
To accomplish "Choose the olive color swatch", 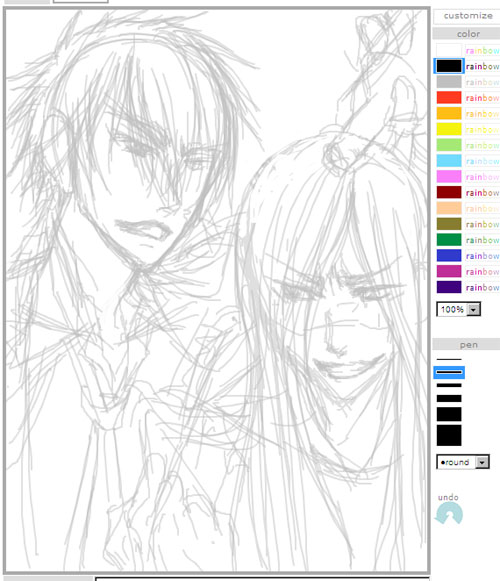I will [448, 224].
